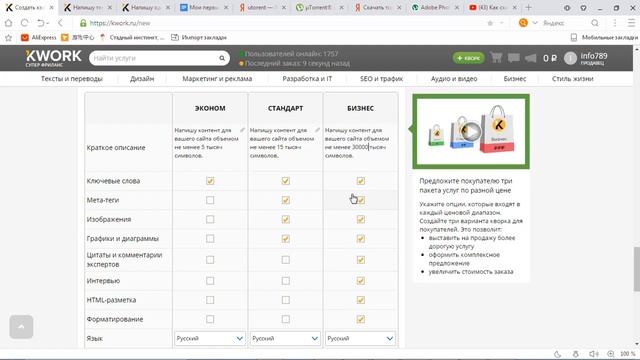The width and height of the screenshot is (640, 360).
Task: Uncheck Интервью for Бизнес
Action: tap(360, 281)
